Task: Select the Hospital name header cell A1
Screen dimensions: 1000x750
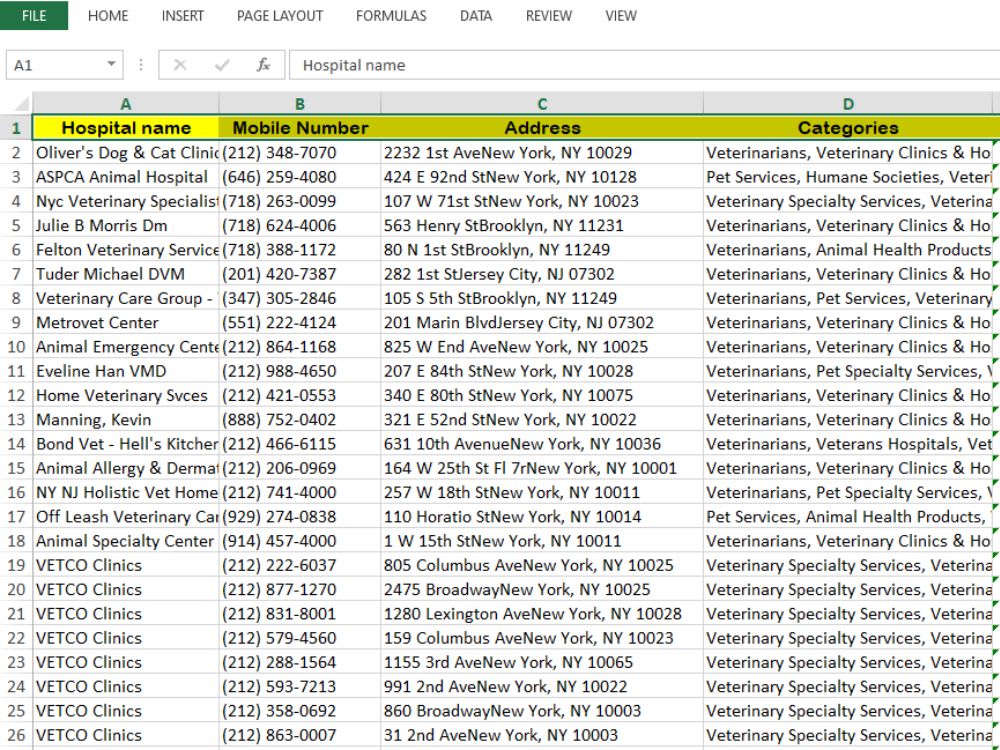Action: (x=126, y=128)
